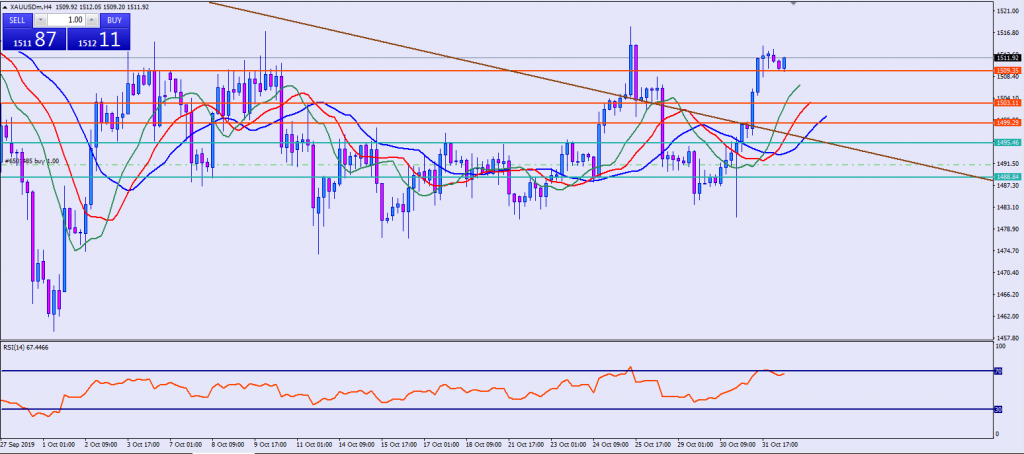Click the RSI 30 oversold level tag

tap(999, 409)
